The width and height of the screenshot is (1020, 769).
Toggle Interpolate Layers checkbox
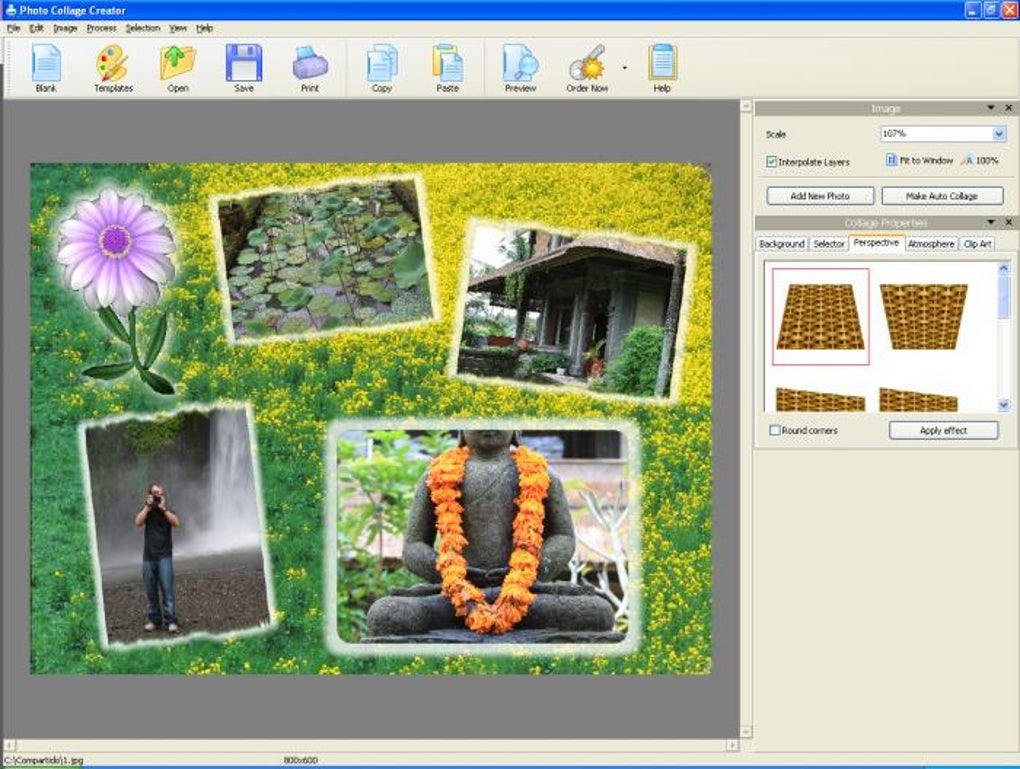(x=772, y=161)
